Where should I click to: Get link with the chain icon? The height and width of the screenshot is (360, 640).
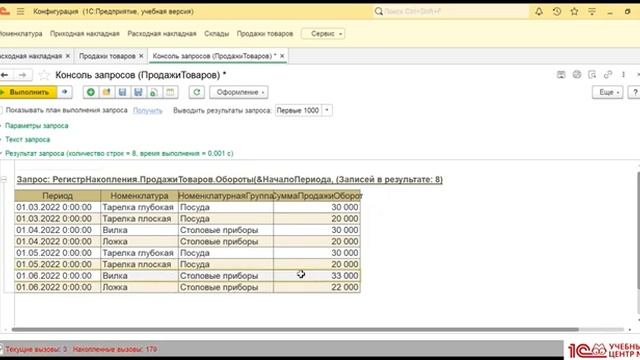pyautogui.click(x=608, y=75)
